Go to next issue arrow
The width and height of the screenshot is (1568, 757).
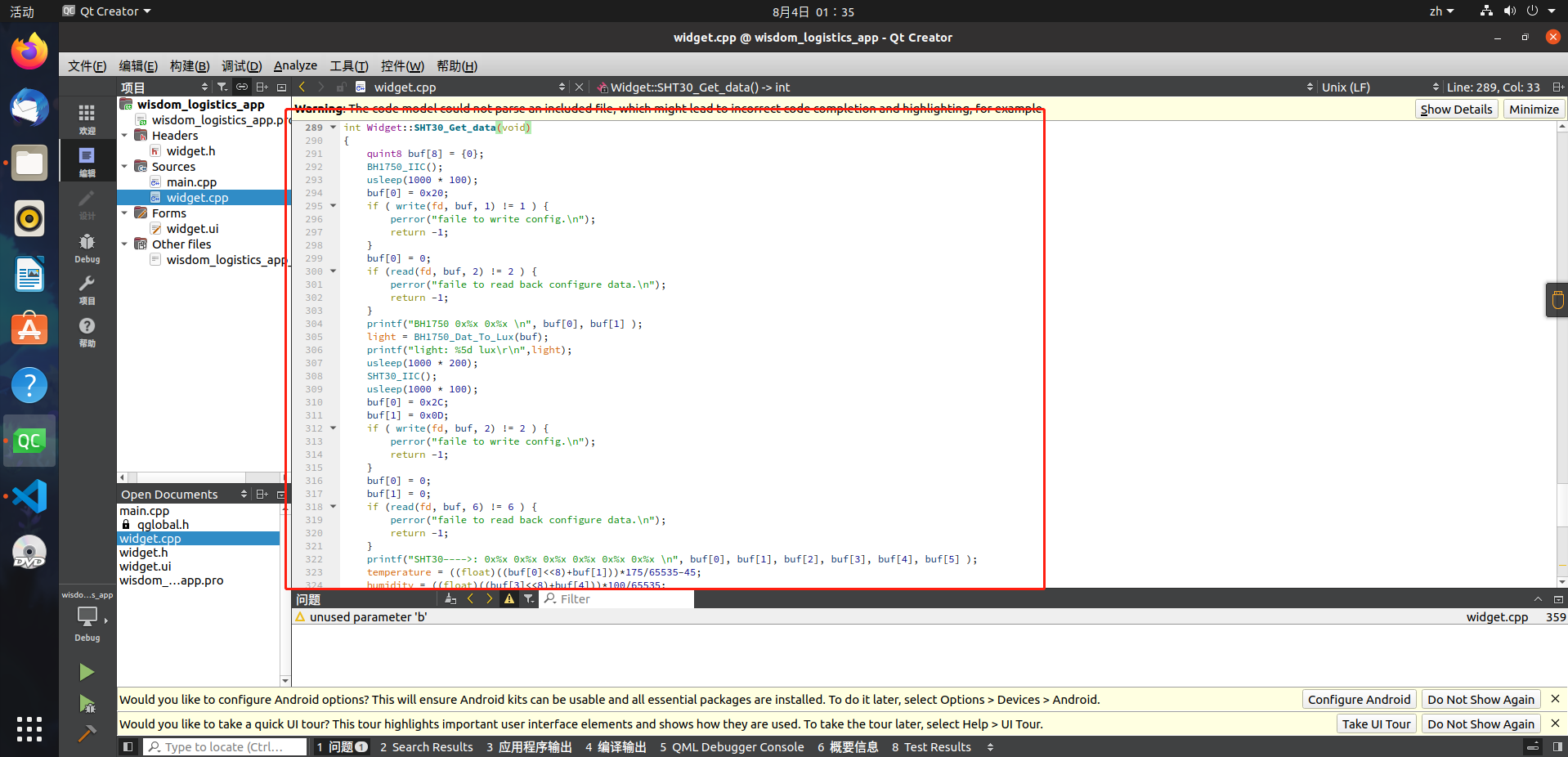(489, 598)
